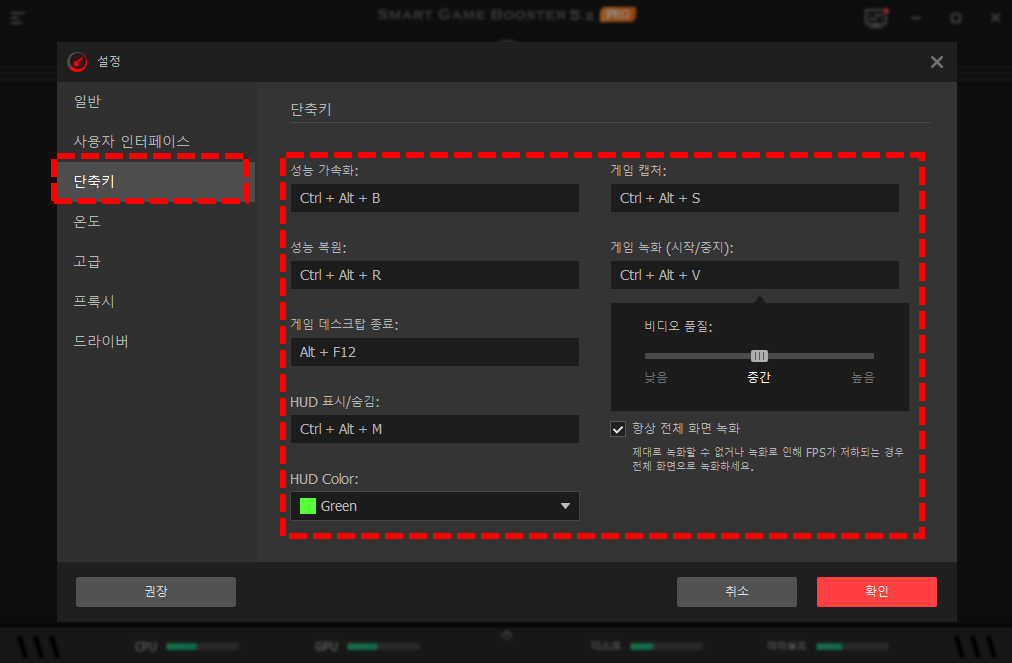Open the 드라이버 settings section
The image size is (1012, 663).
101,341
